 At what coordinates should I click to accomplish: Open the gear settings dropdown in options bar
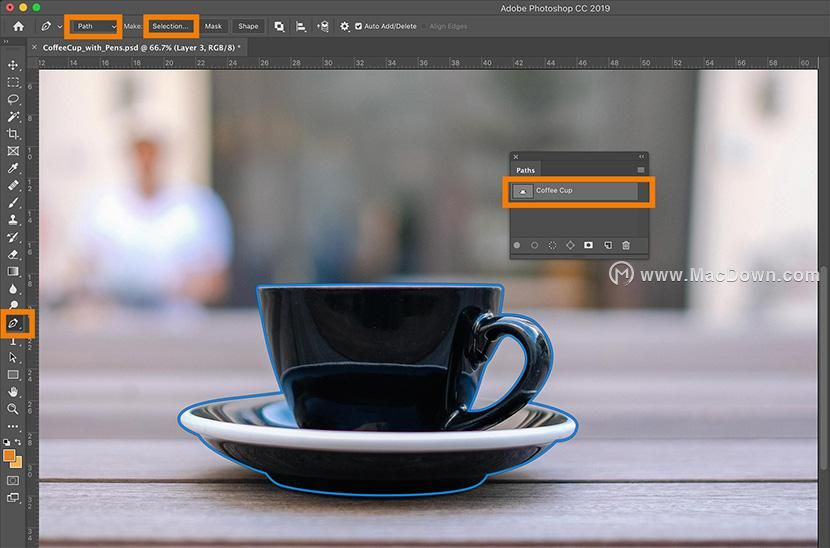[x=345, y=26]
